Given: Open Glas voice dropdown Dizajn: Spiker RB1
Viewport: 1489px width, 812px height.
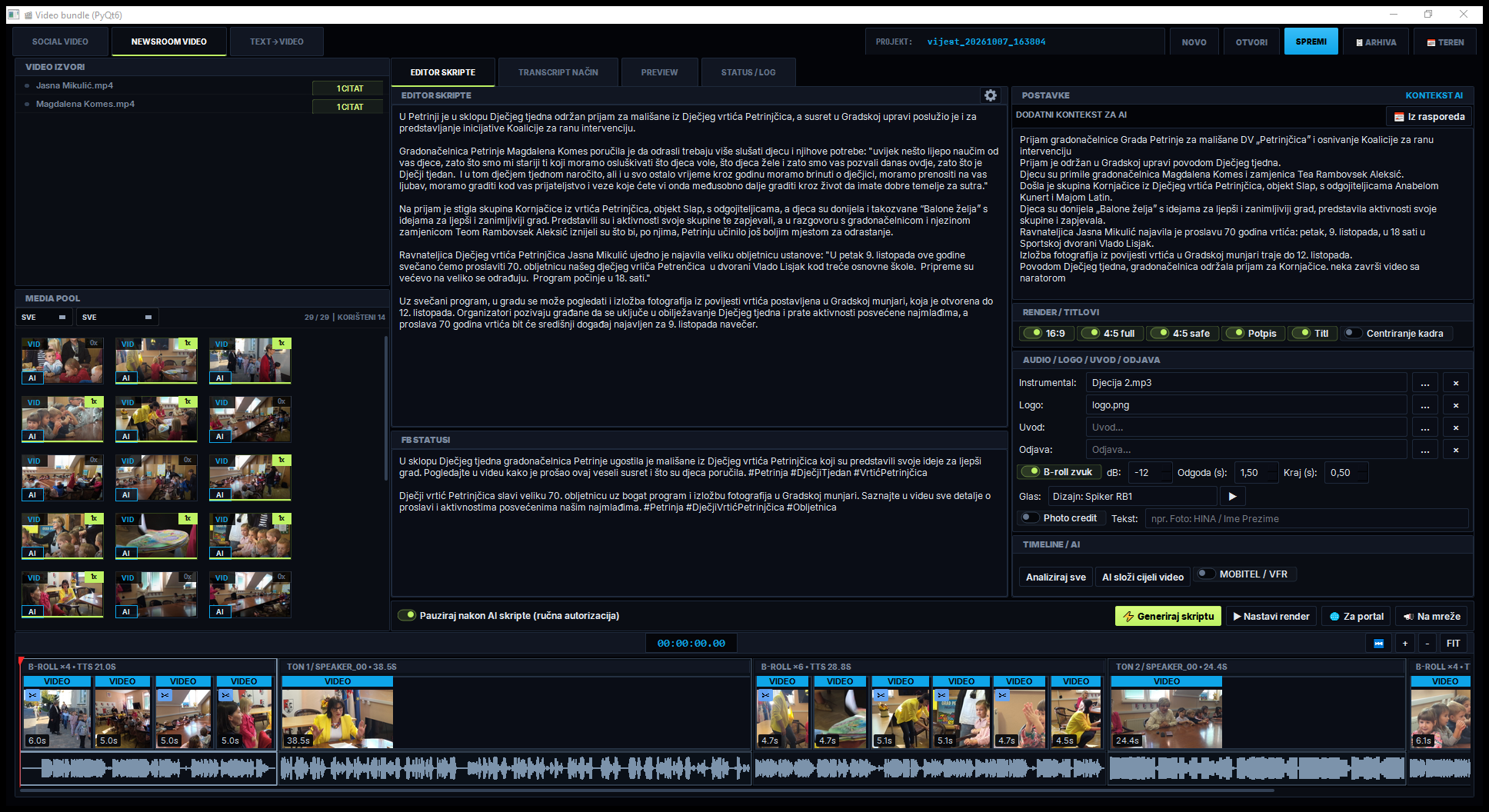Looking at the screenshot, I should [x=1132, y=497].
